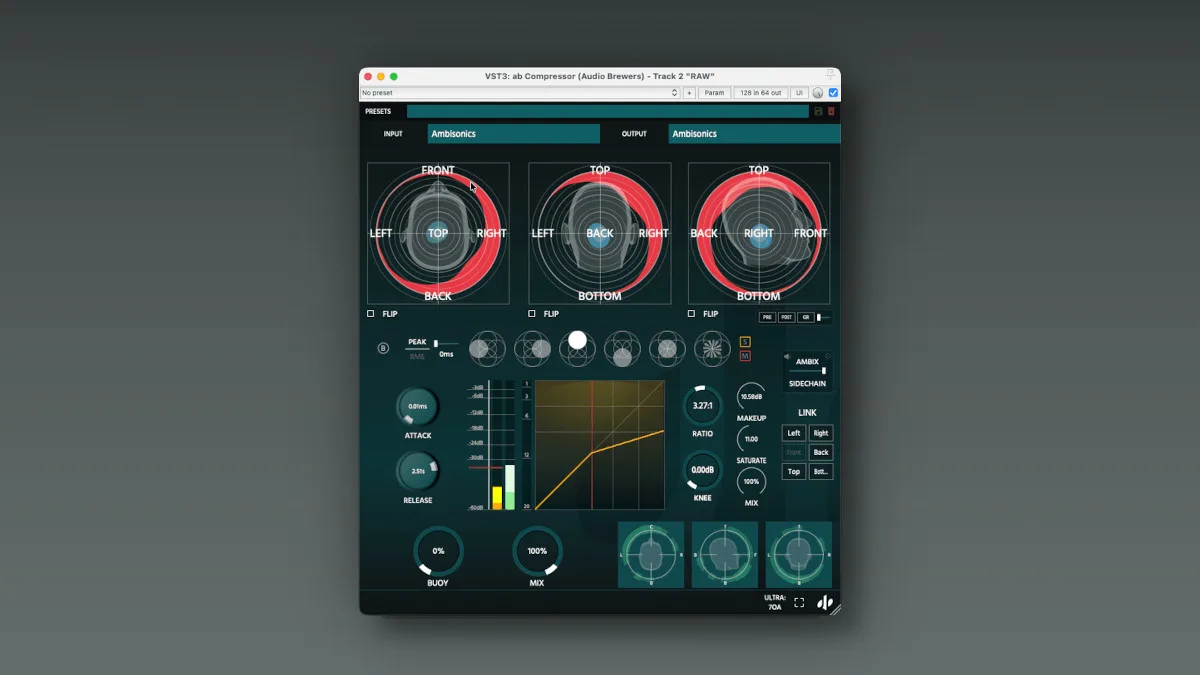This screenshot has height=675, width=1200.
Task: Click the 128 in 64 out button
Action: (x=760, y=93)
